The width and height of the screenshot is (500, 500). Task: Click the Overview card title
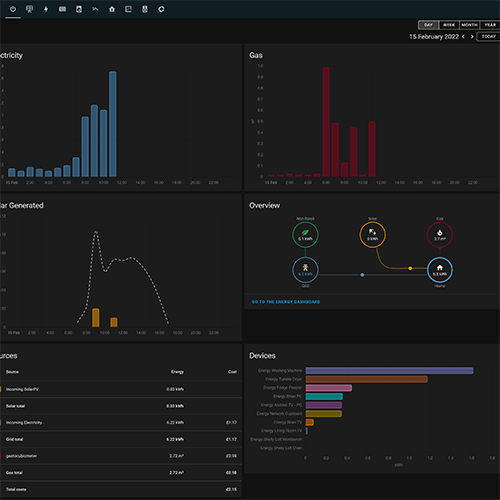coord(264,205)
